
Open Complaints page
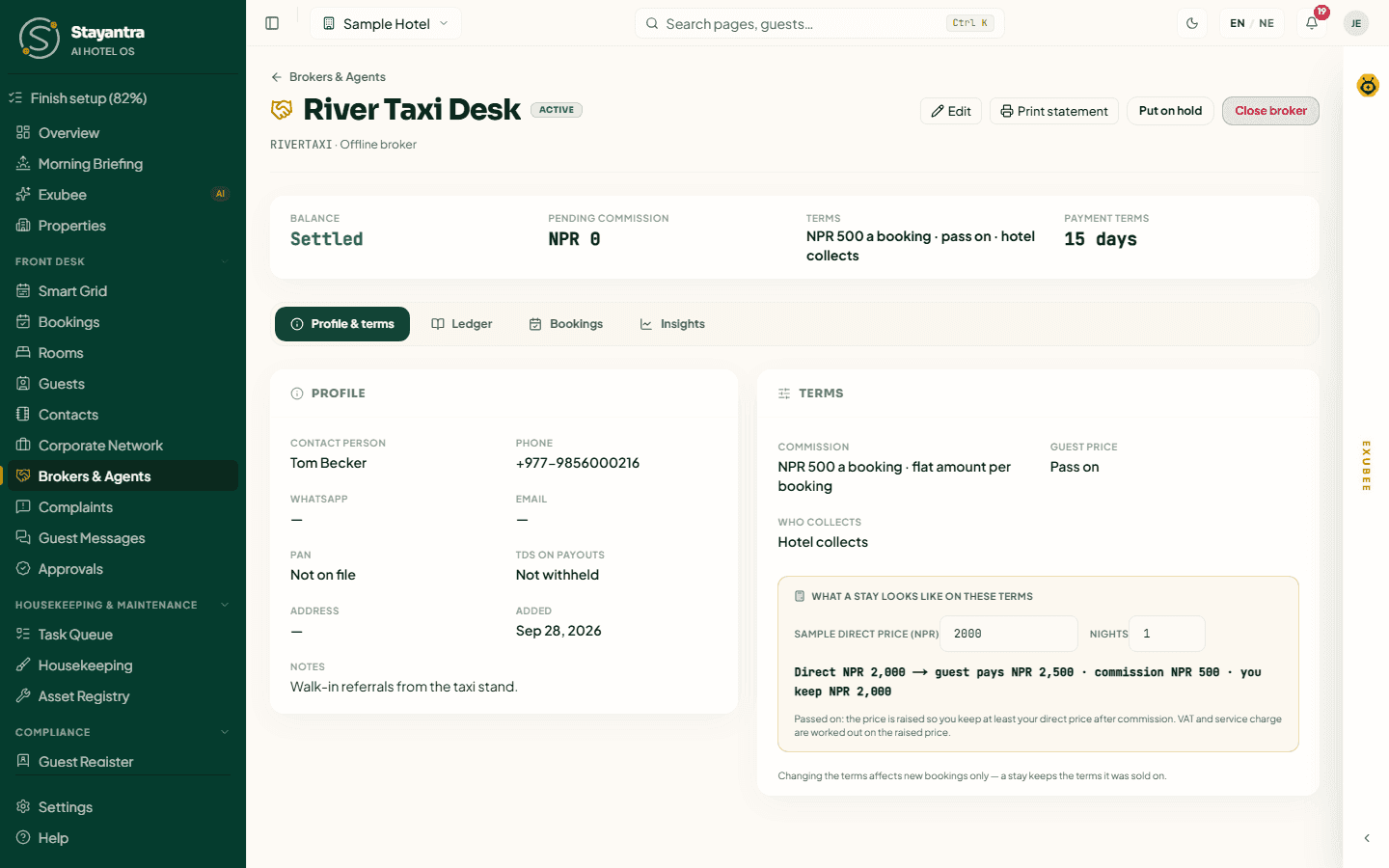pyautogui.click(x=123, y=507)
